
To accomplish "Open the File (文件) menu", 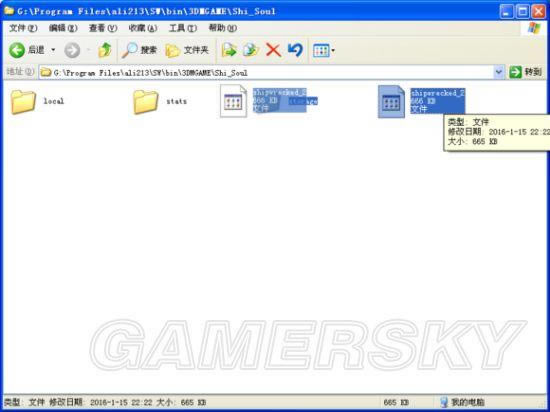I will 23,28.
